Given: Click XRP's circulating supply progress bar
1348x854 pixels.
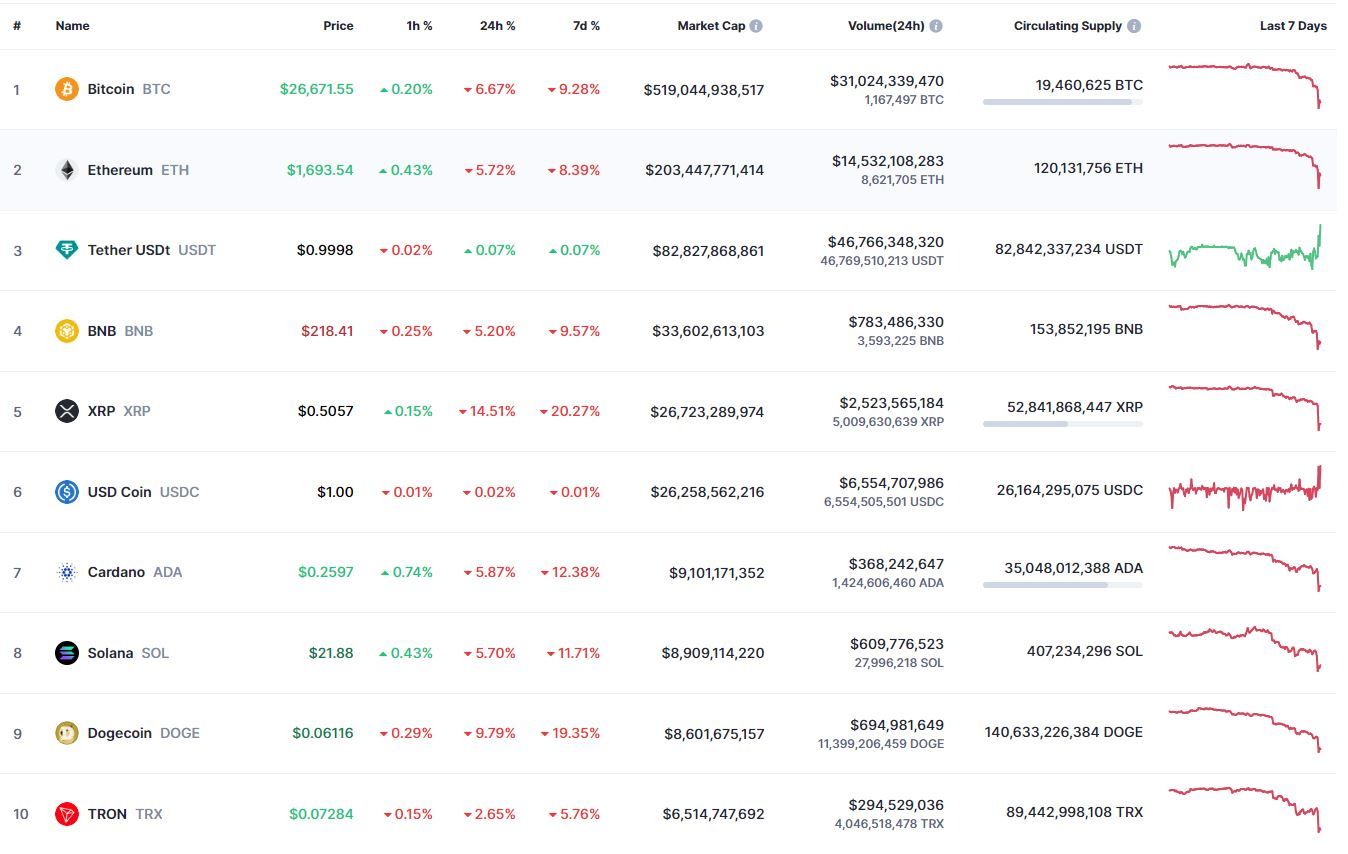Looking at the screenshot, I should click(x=1062, y=424).
